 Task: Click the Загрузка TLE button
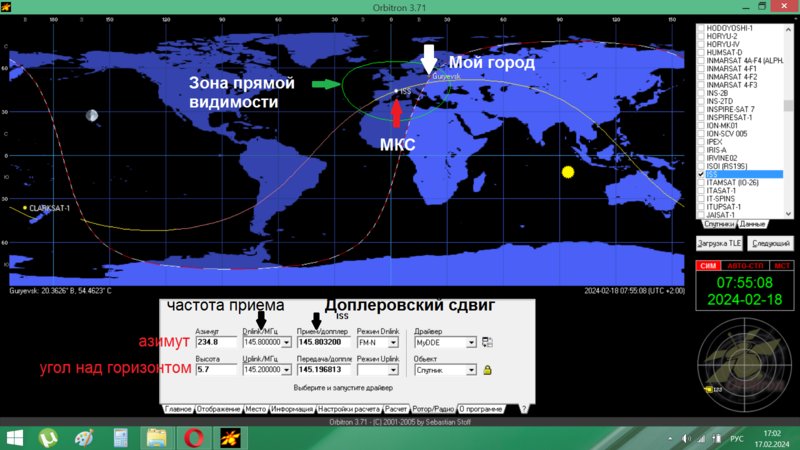719,243
